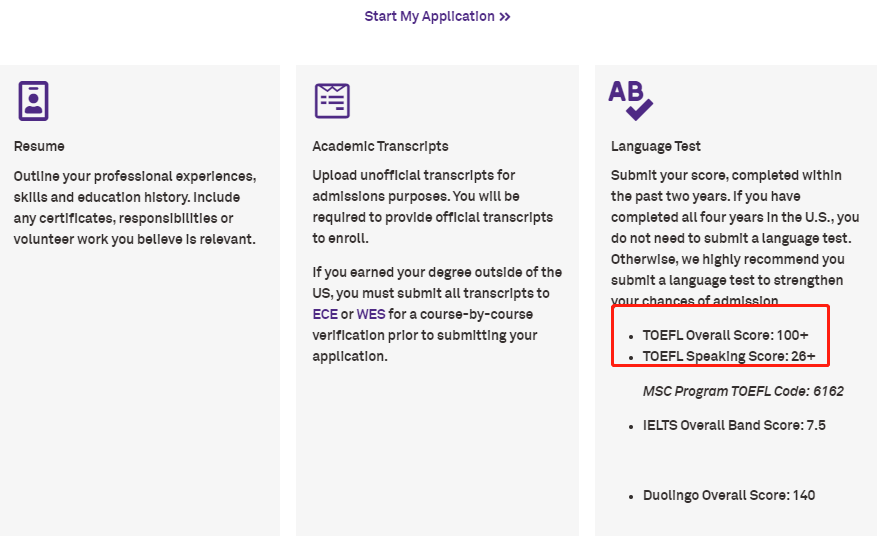Click the Resume ID badge icon
The height and width of the screenshot is (544, 887).
click(33, 101)
